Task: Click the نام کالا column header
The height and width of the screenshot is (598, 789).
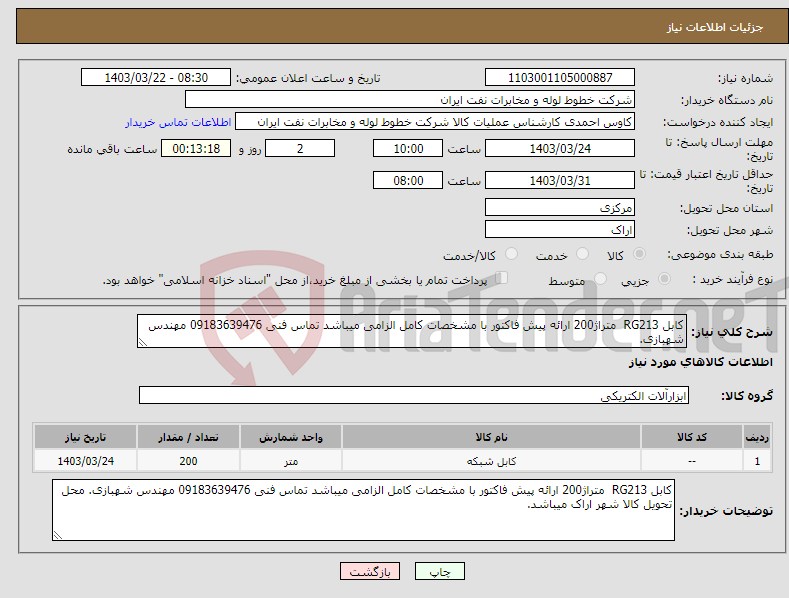Action: [x=491, y=437]
